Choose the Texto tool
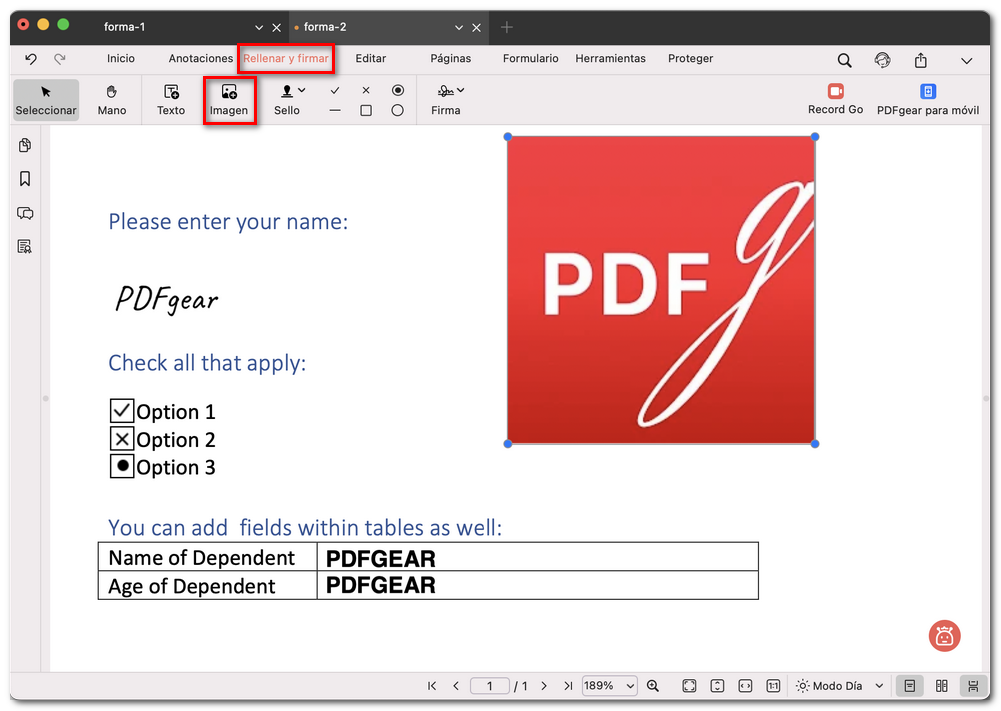The width and height of the screenshot is (1001, 711). pos(171,100)
